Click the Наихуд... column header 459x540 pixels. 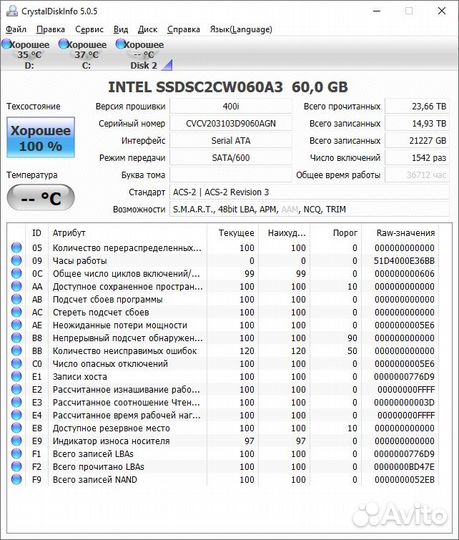[x=284, y=233]
